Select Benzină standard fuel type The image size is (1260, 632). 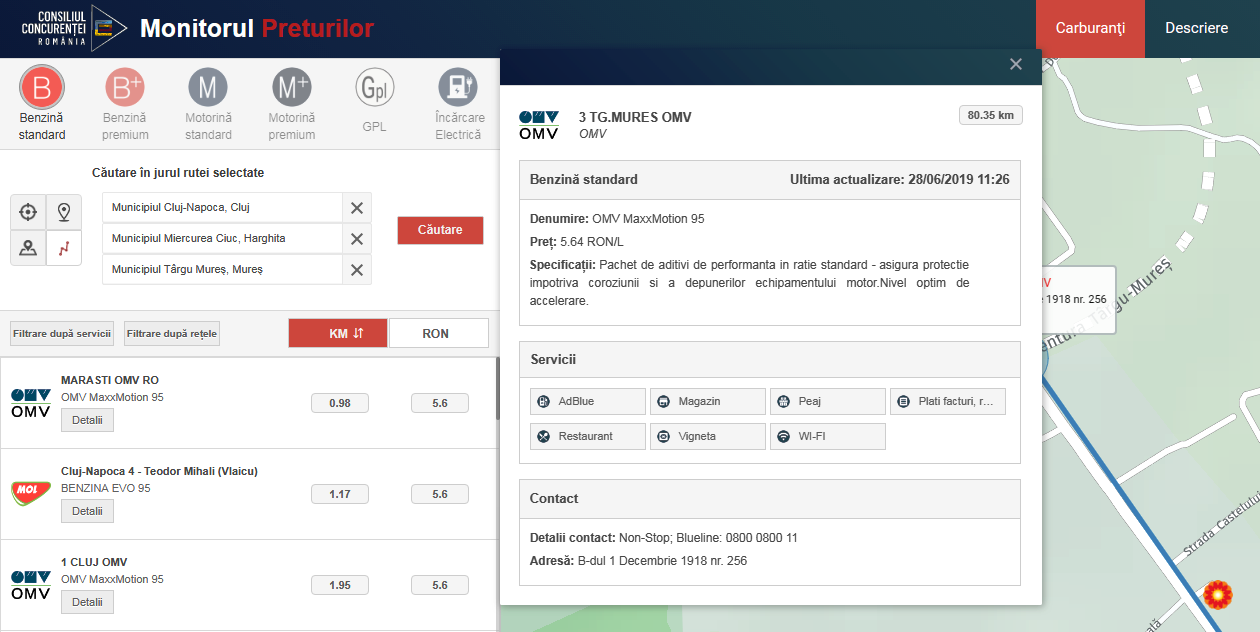tap(42, 103)
